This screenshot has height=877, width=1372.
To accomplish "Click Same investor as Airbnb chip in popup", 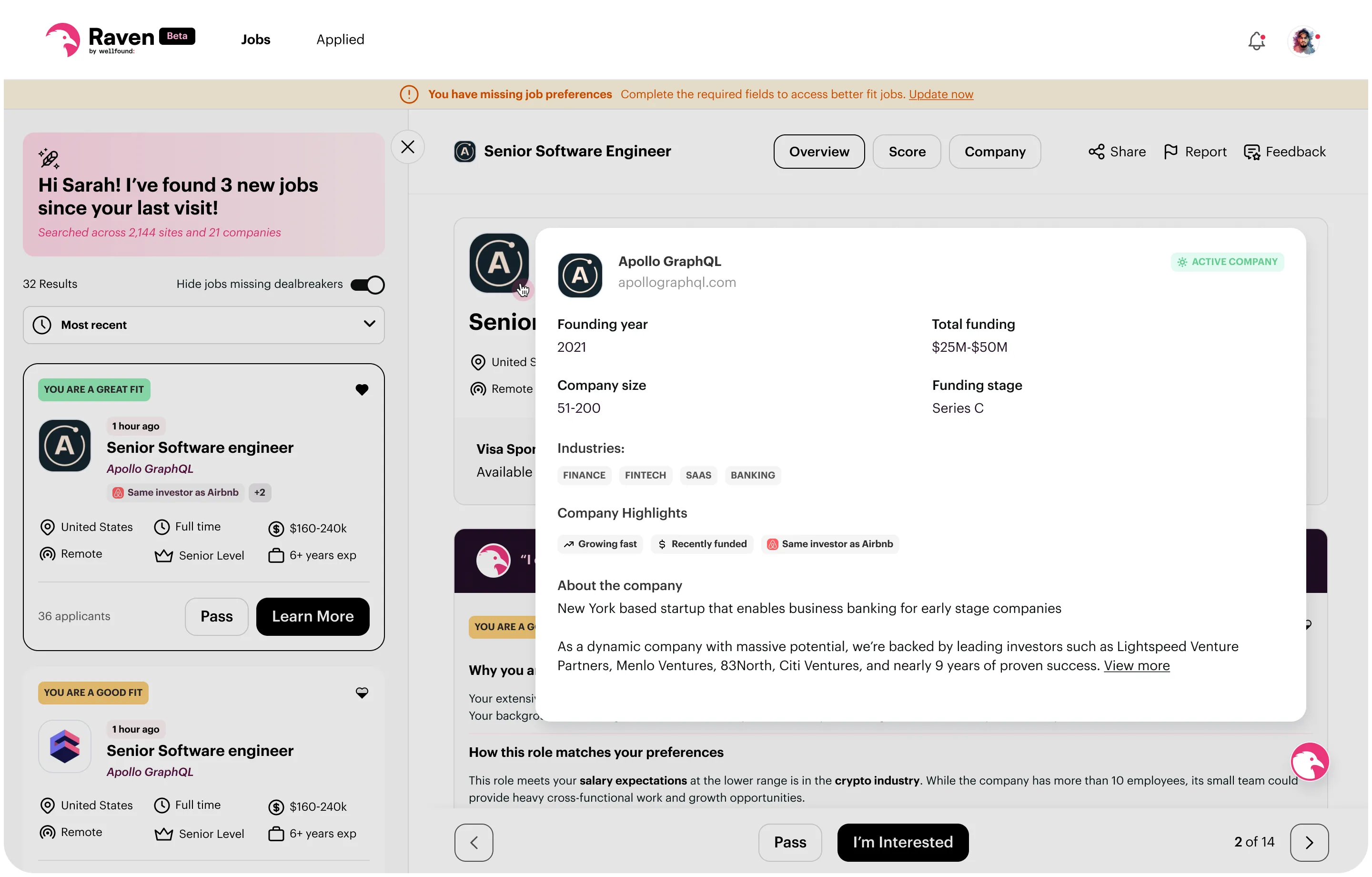I will pyautogui.click(x=829, y=544).
